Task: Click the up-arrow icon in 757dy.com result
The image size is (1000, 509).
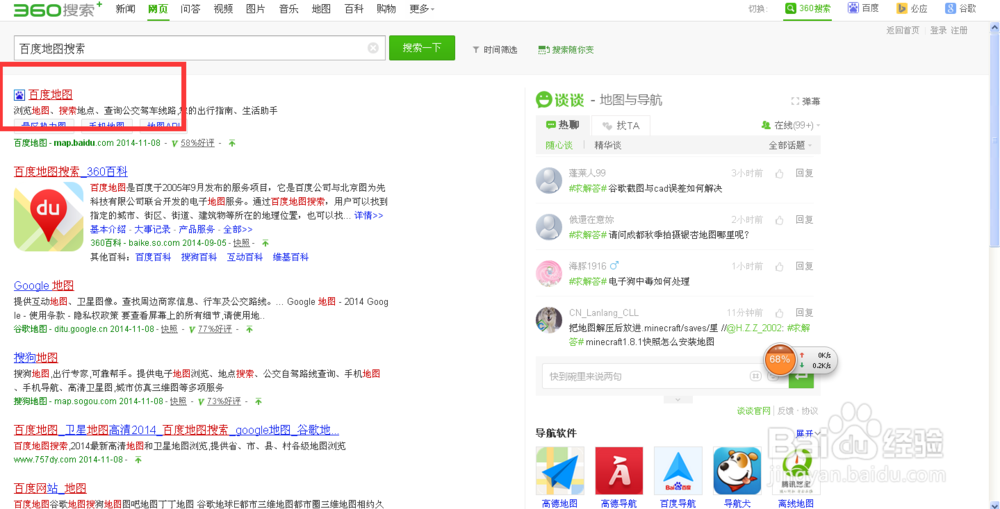Action: click(x=138, y=459)
